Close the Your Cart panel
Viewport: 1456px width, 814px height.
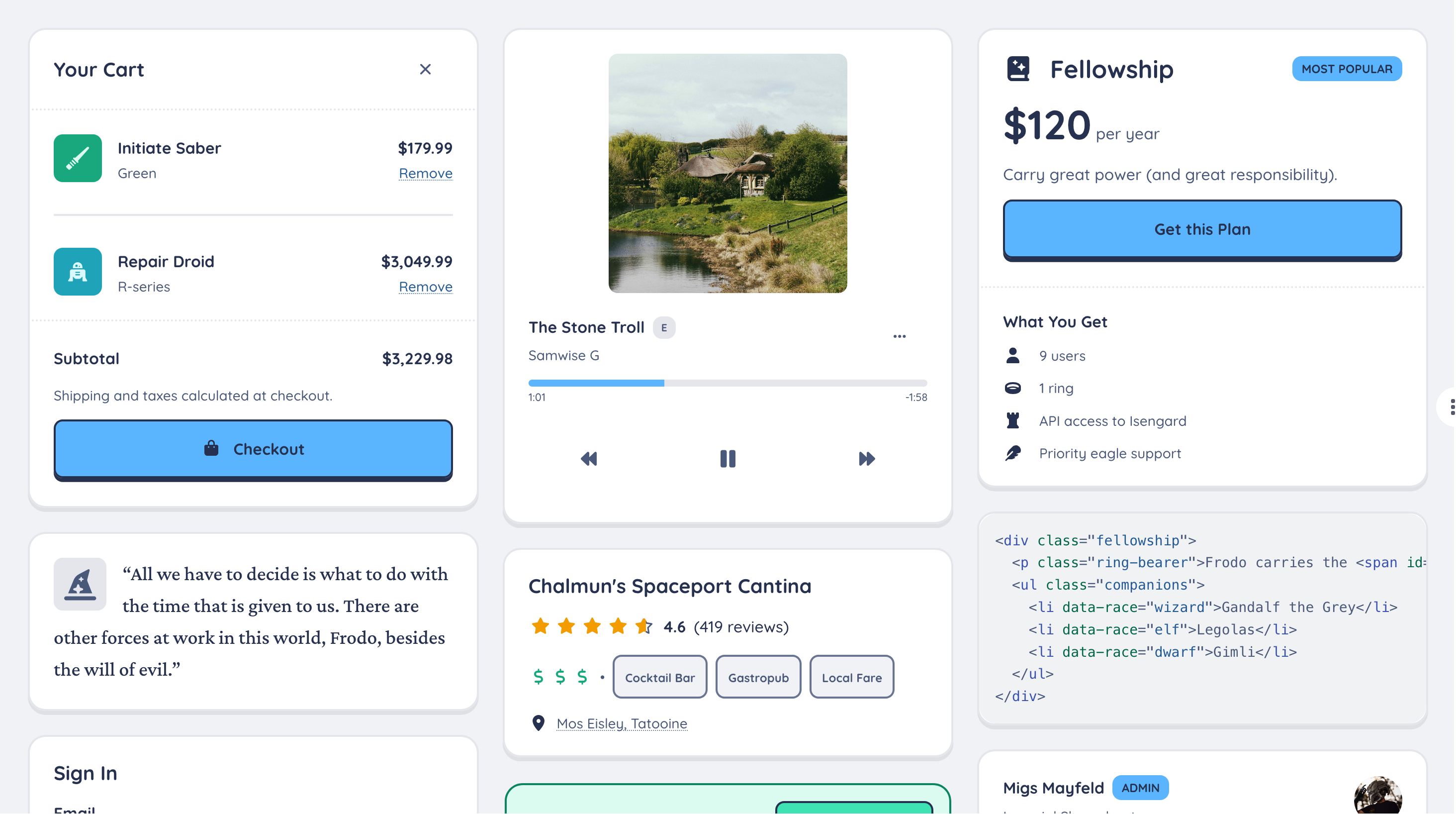(425, 69)
